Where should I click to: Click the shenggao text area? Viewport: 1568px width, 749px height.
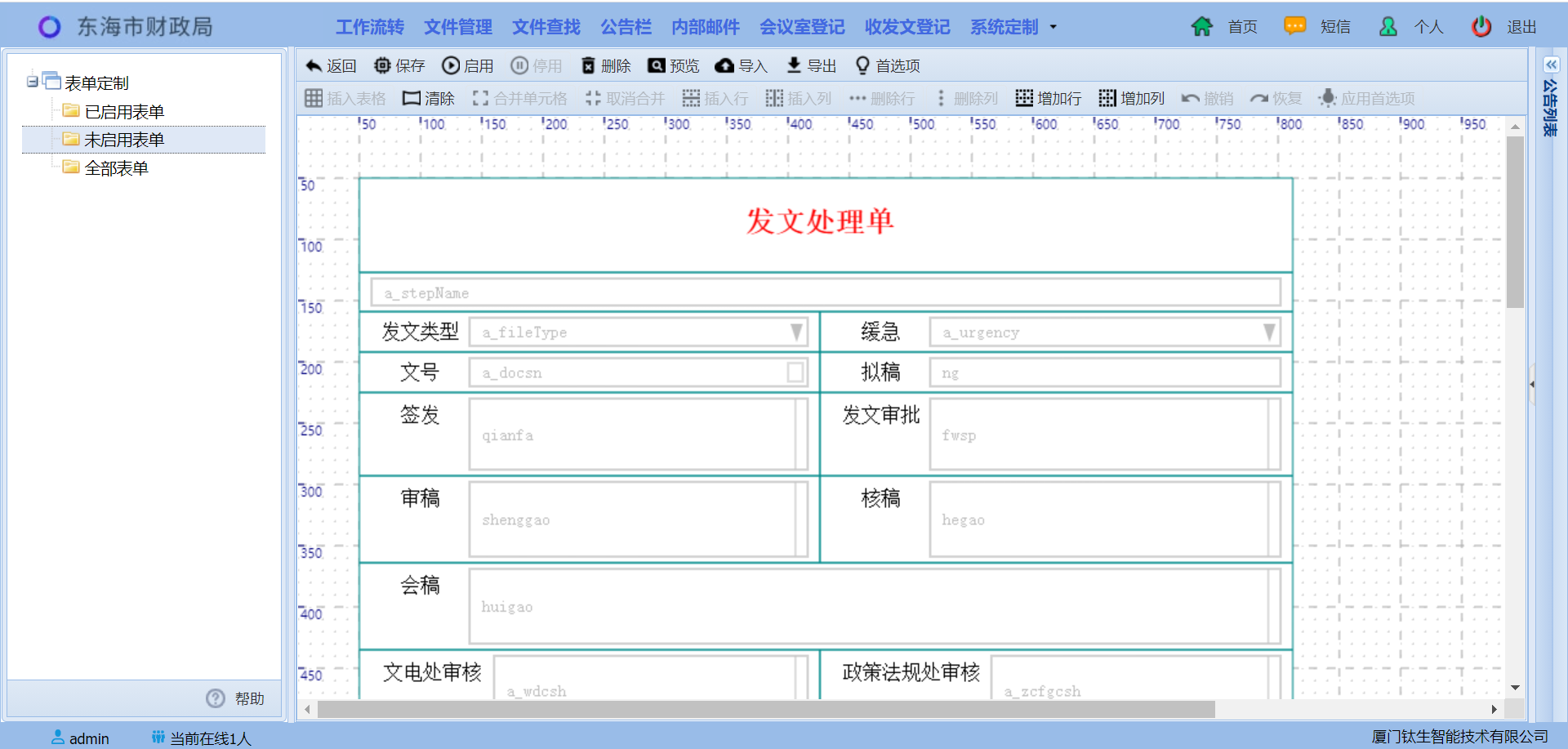639,519
